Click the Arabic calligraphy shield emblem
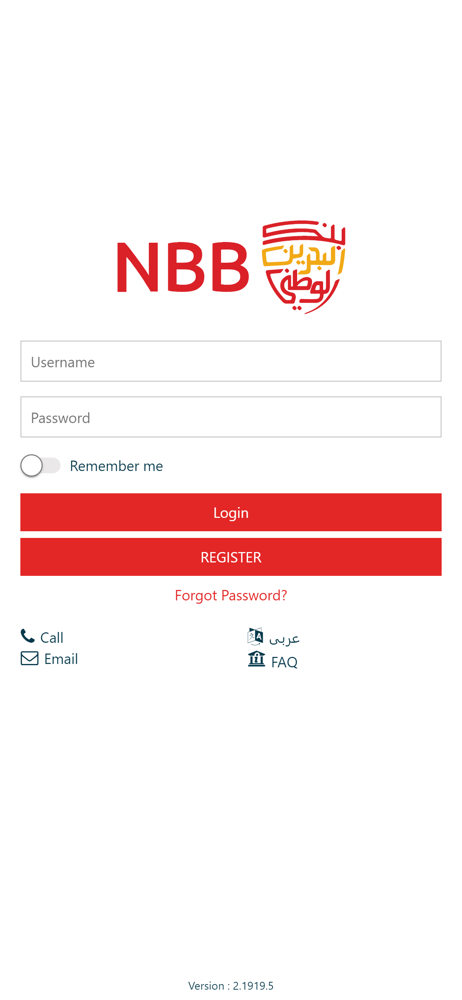This screenshot has width=462, height=1000. tap(304, 267)
